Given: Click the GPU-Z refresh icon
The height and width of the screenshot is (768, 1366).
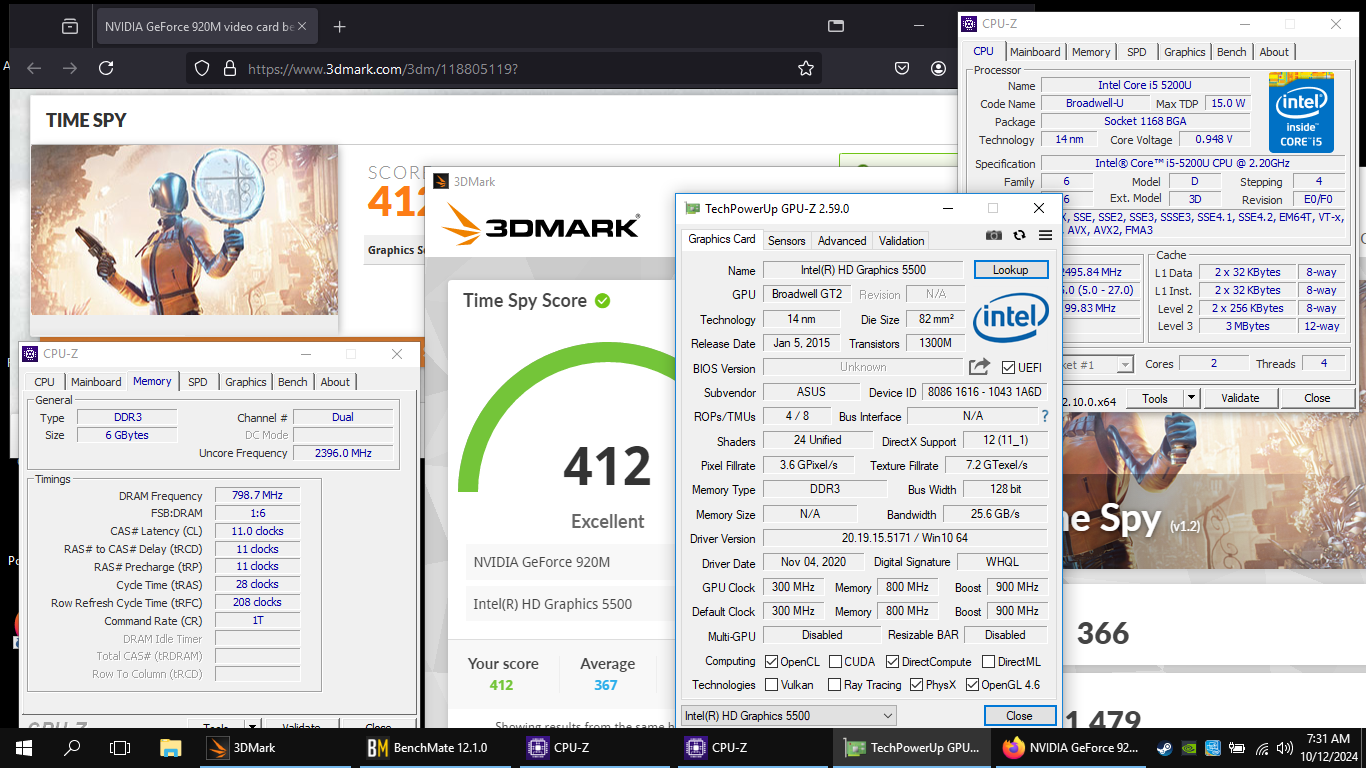Looking at the screenshot, I should pos(1019,235).
